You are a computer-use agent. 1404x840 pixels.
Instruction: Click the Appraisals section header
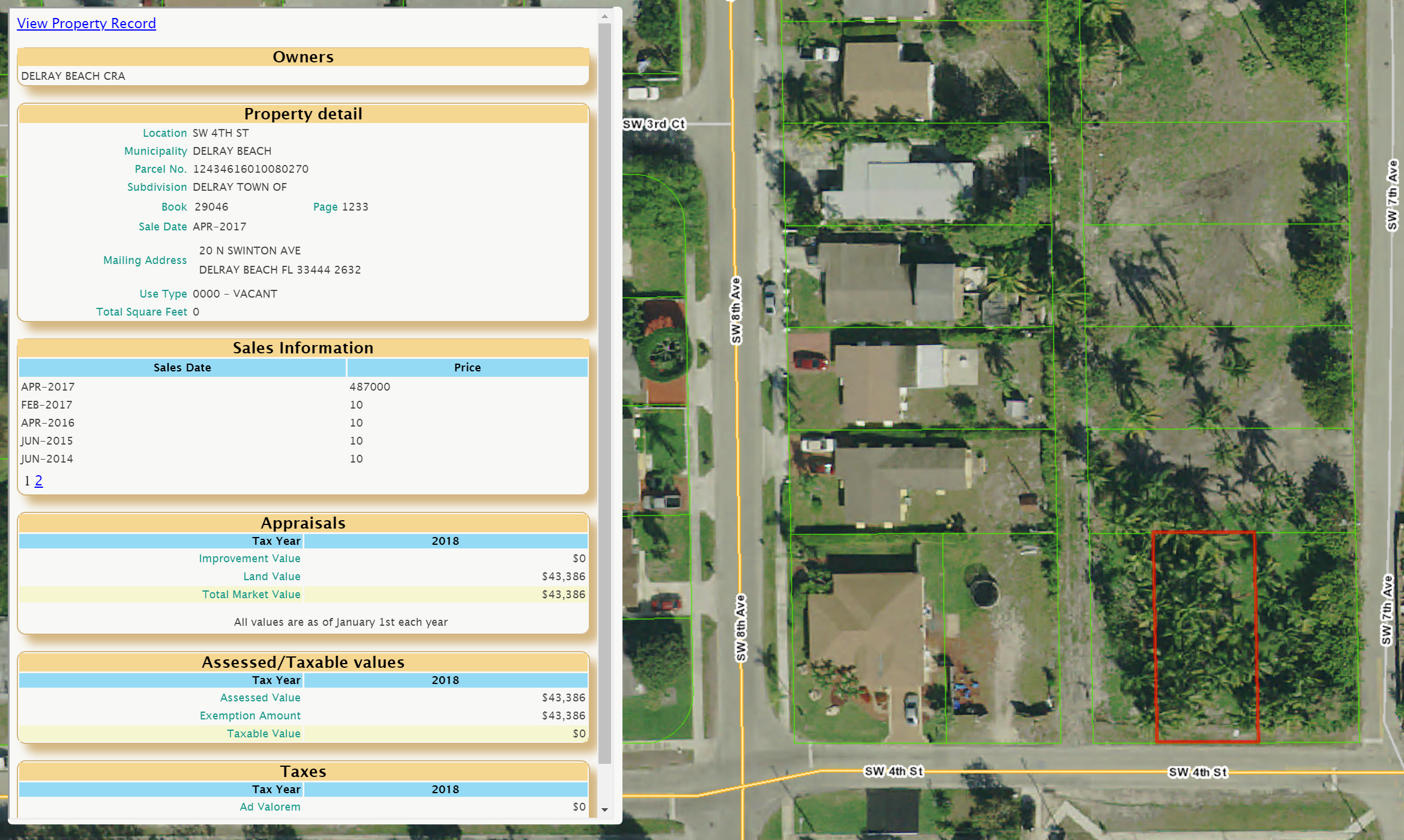tap(303, 523)
